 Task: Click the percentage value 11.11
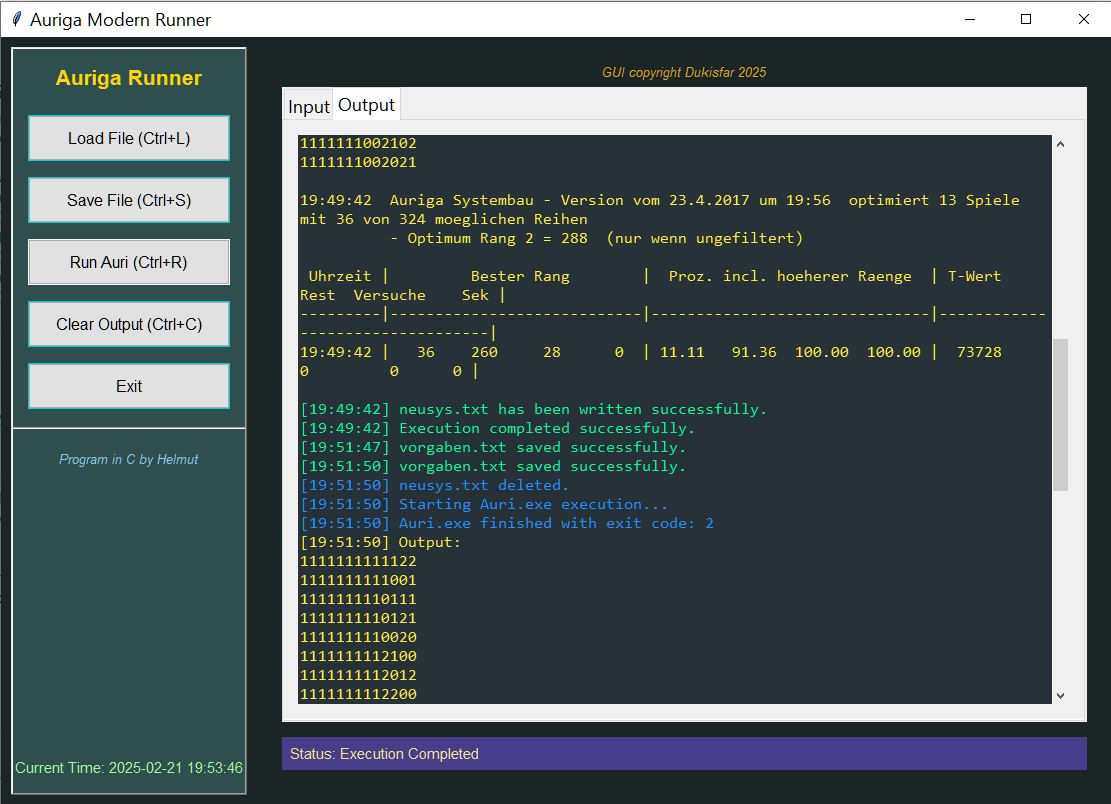tap(682, 352)
